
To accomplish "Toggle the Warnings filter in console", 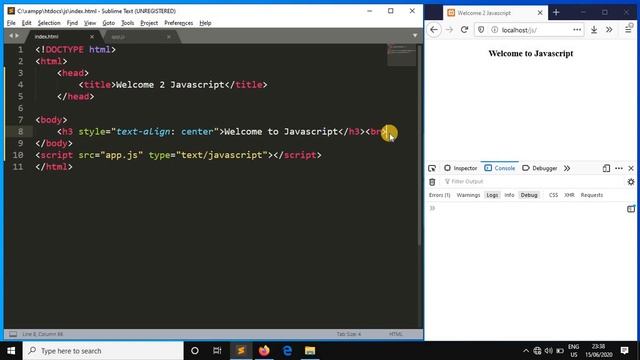I will click(468, 195).
